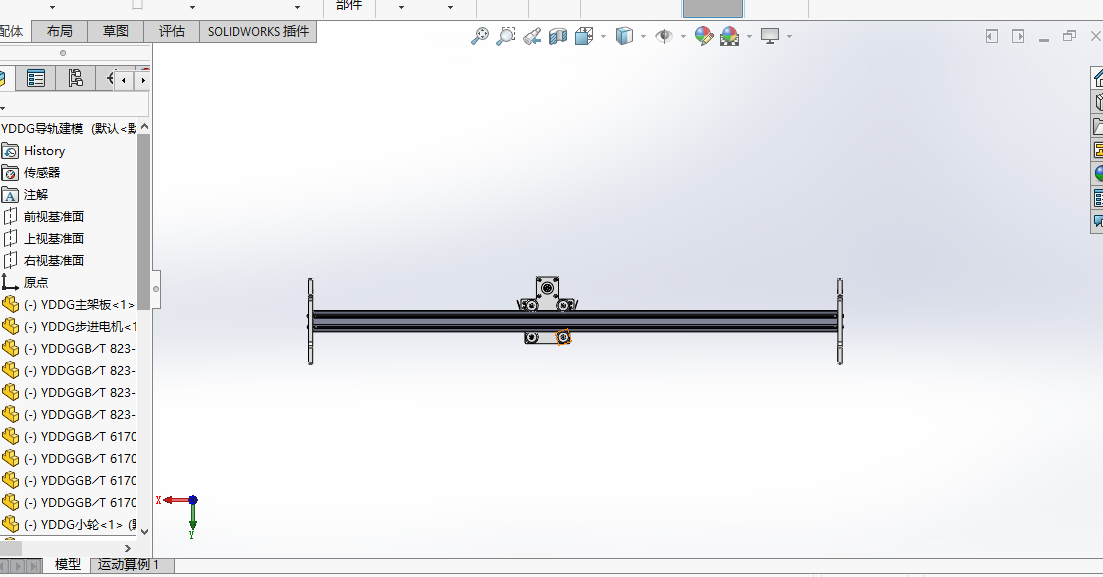The width and height of the screenshot is (1103, 577).
Task: Select the YDDG主架板<1> component
Action: pos(68,305)
